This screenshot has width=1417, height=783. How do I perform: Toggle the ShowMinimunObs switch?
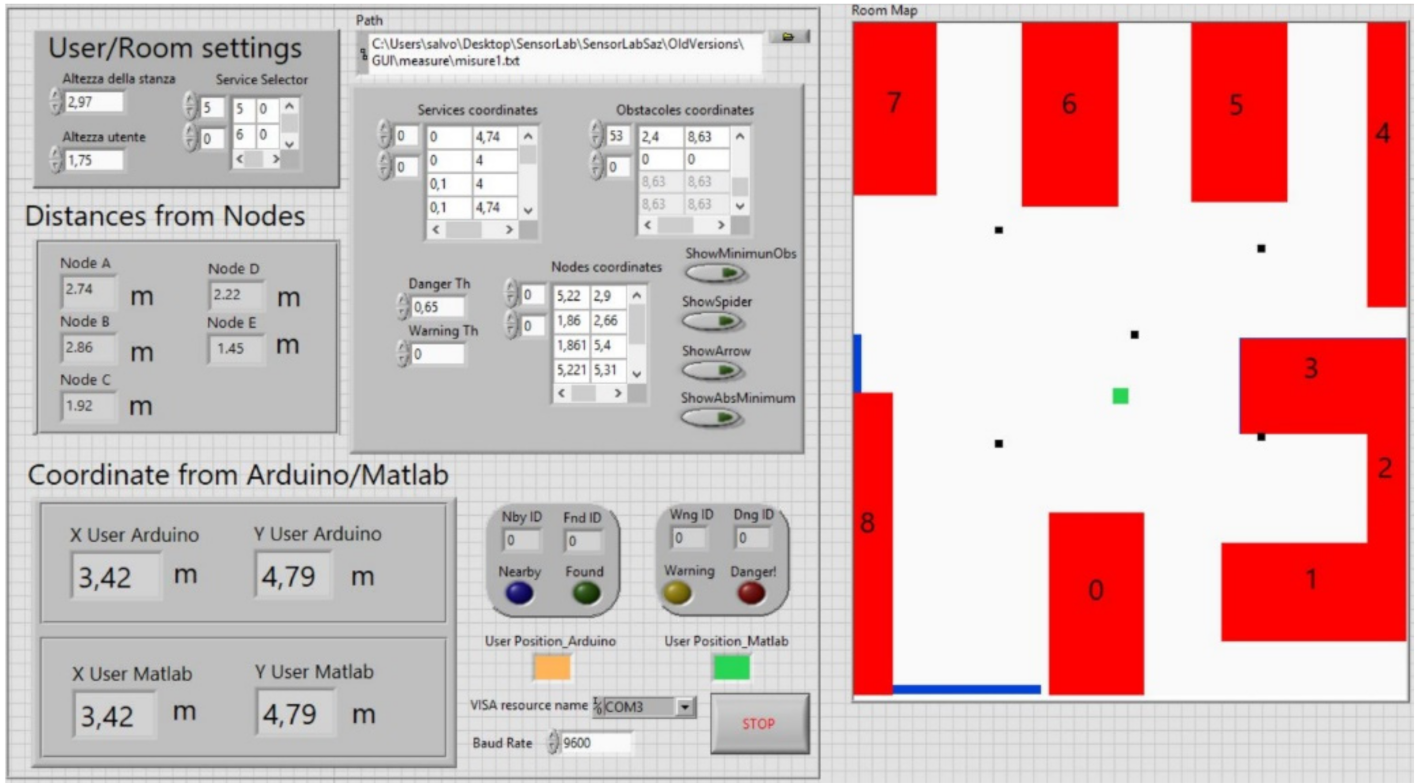[715, 273]
